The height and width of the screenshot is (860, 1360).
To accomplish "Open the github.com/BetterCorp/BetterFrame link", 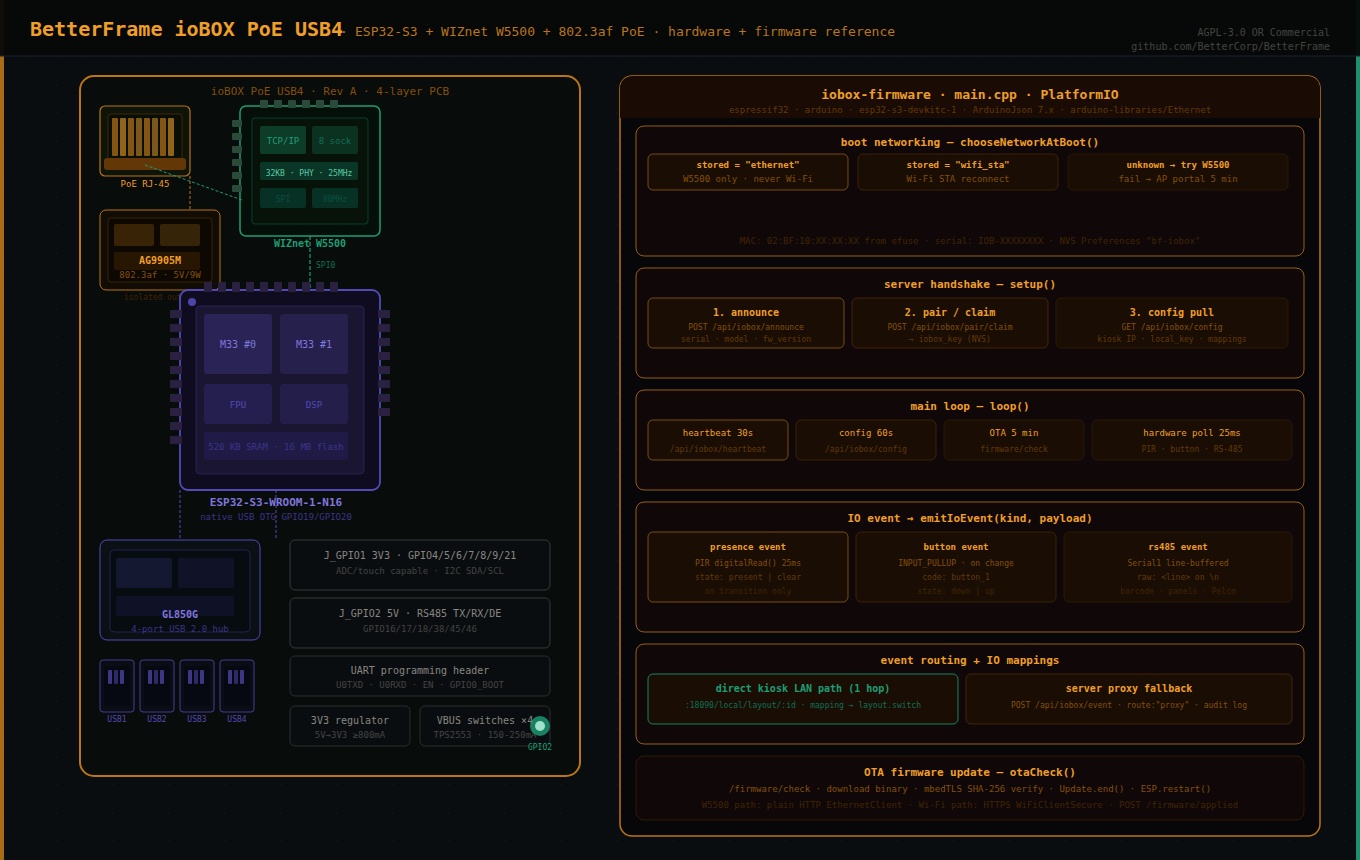I will [x=1230, y=46].
